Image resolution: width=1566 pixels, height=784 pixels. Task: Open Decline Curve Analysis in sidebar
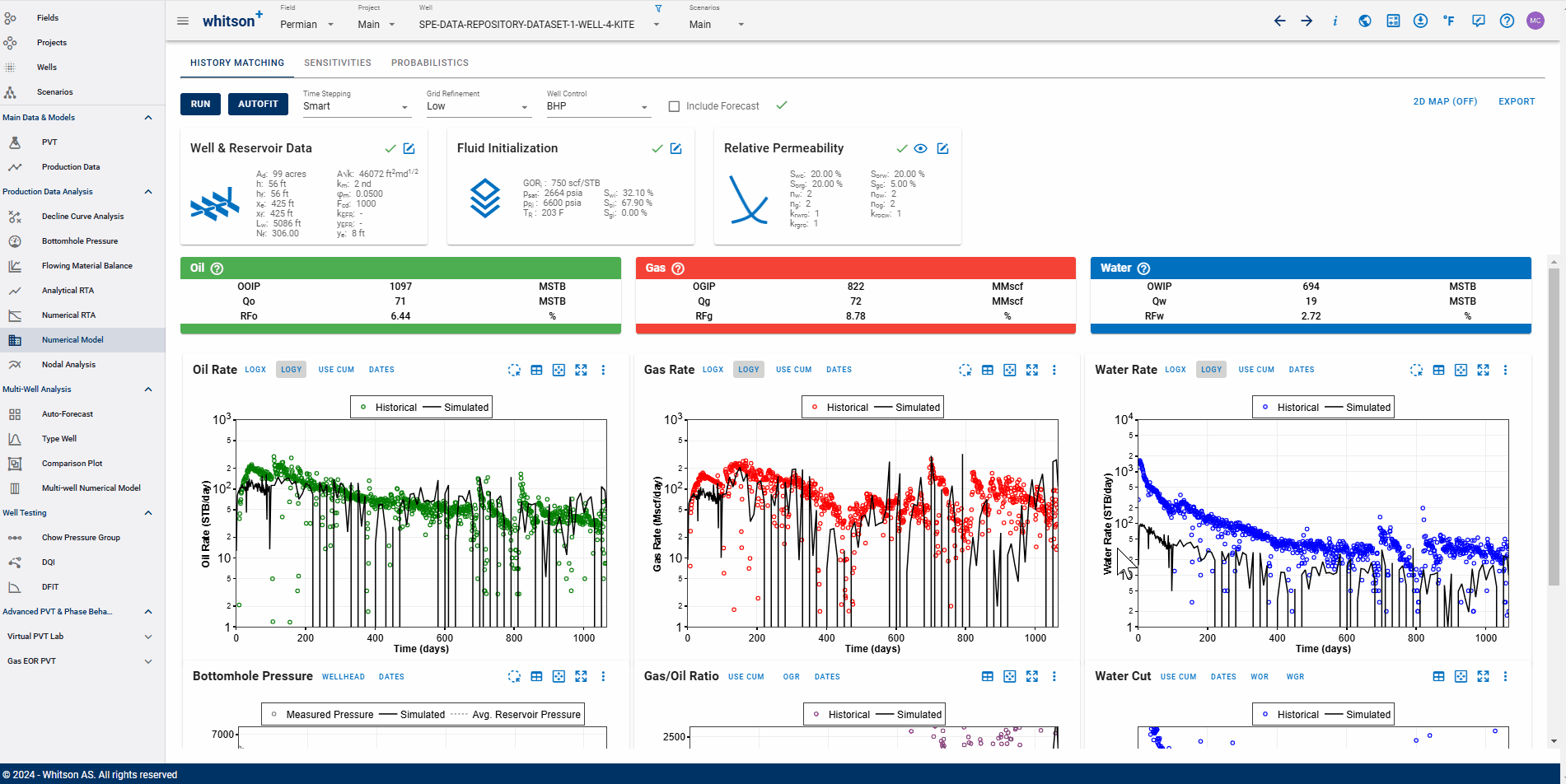tap(82, 217)
